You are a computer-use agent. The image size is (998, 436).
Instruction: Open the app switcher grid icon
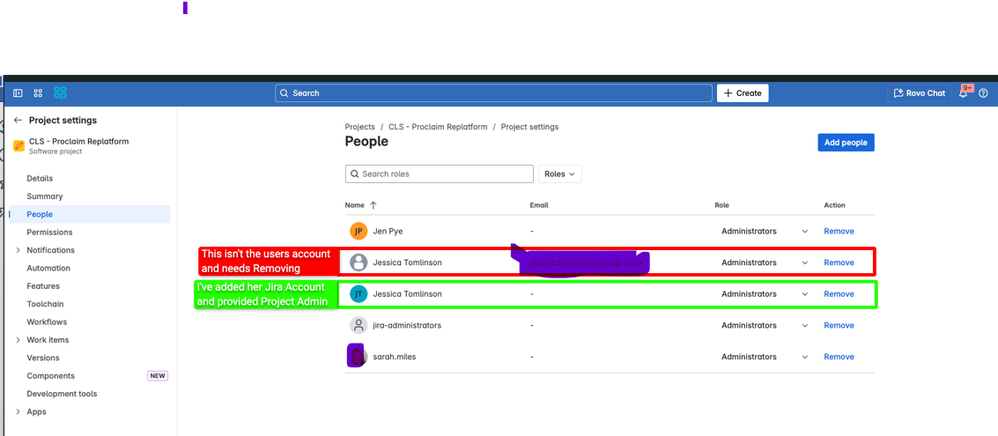(38, 93)
